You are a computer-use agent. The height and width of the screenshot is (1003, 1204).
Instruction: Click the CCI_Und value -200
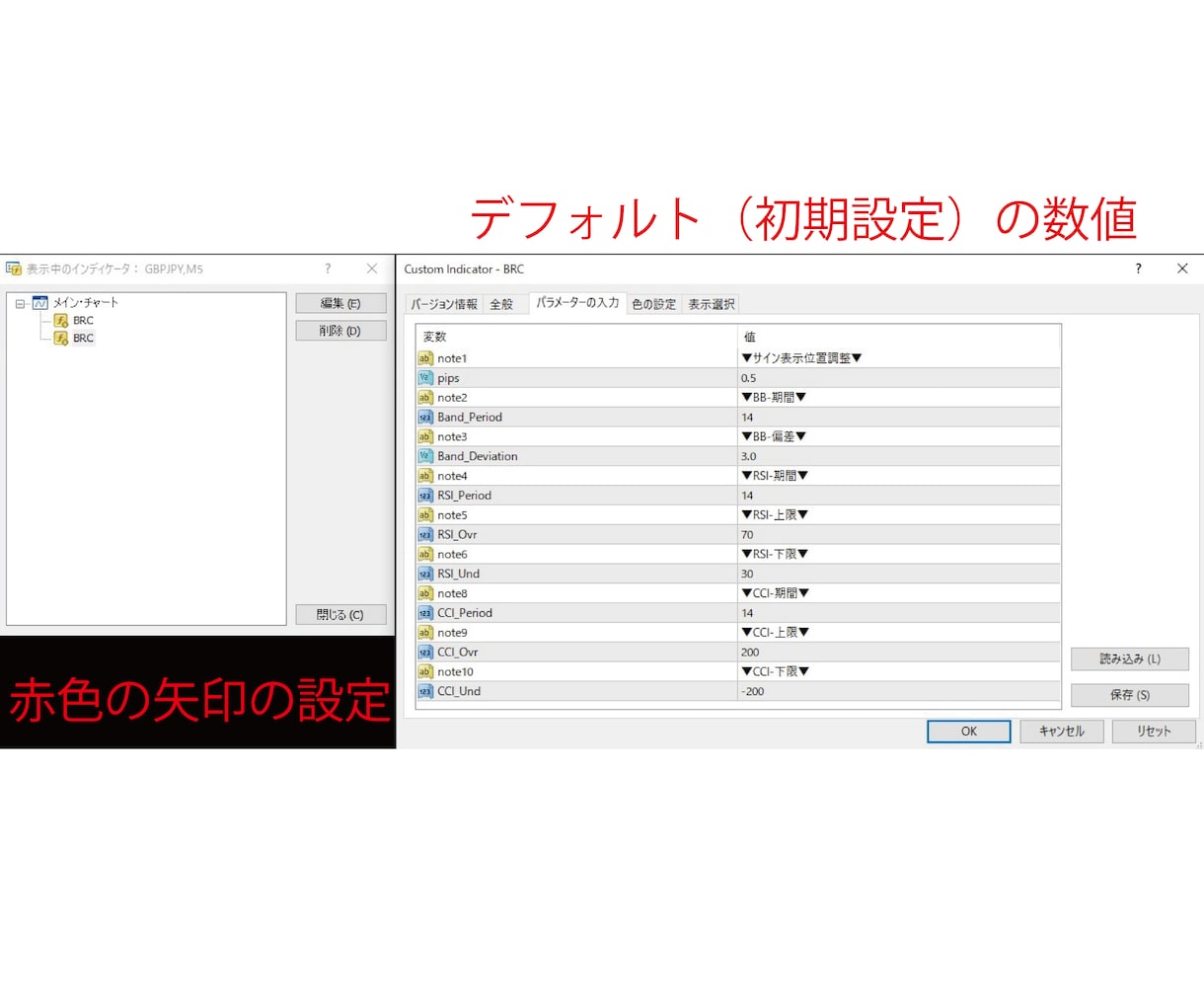pos(752,691)
